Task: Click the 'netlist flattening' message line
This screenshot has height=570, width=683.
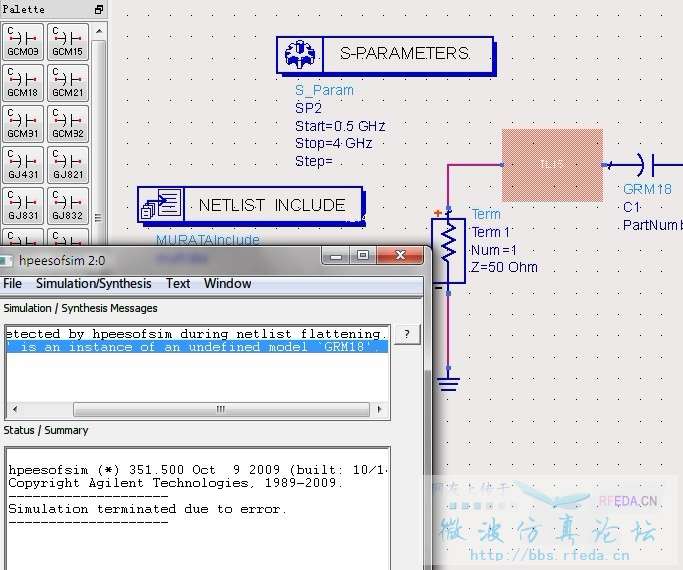Action: [x=197, y=334]
